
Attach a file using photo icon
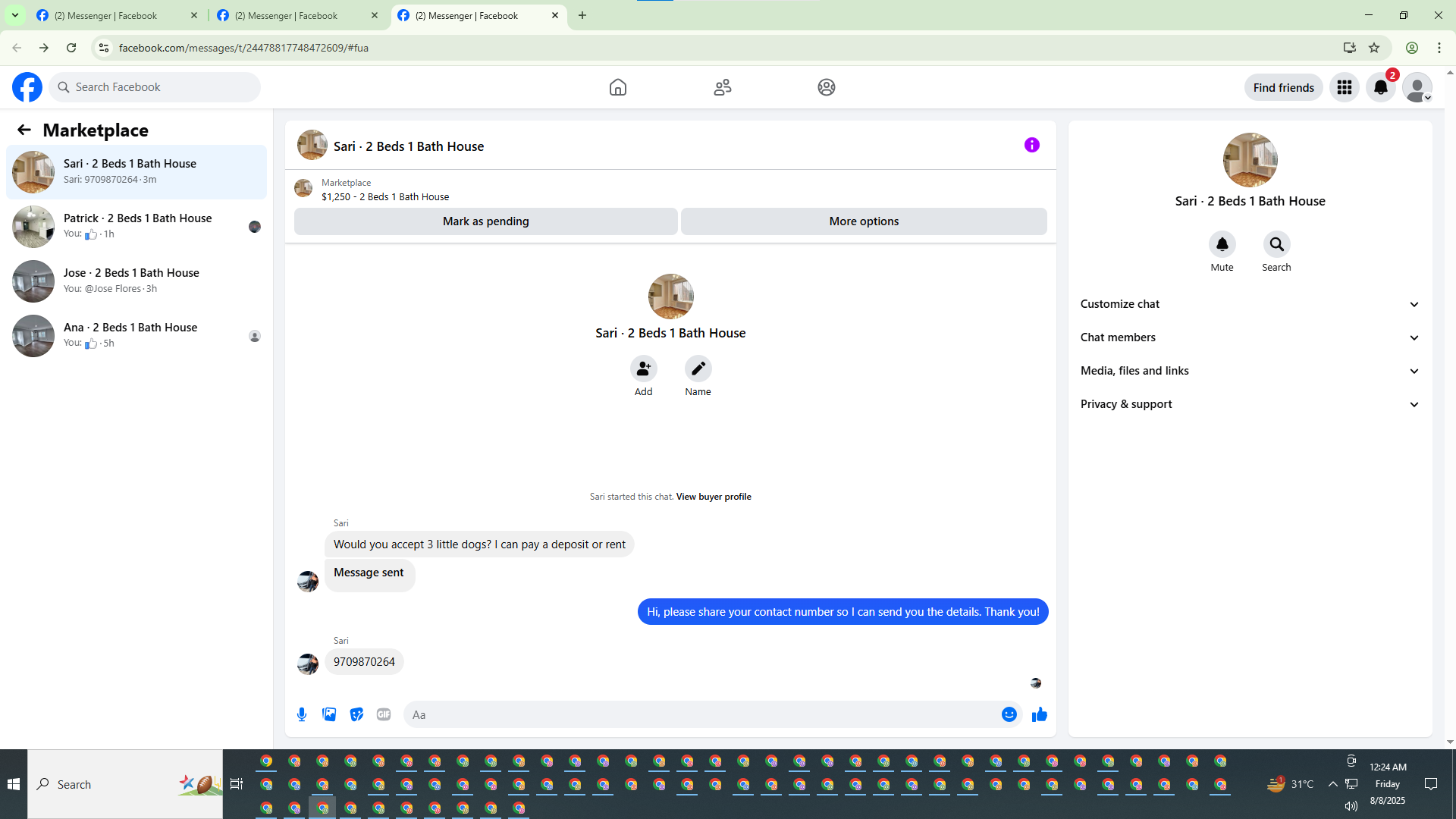pyautogui.click(x=329, y=714)
